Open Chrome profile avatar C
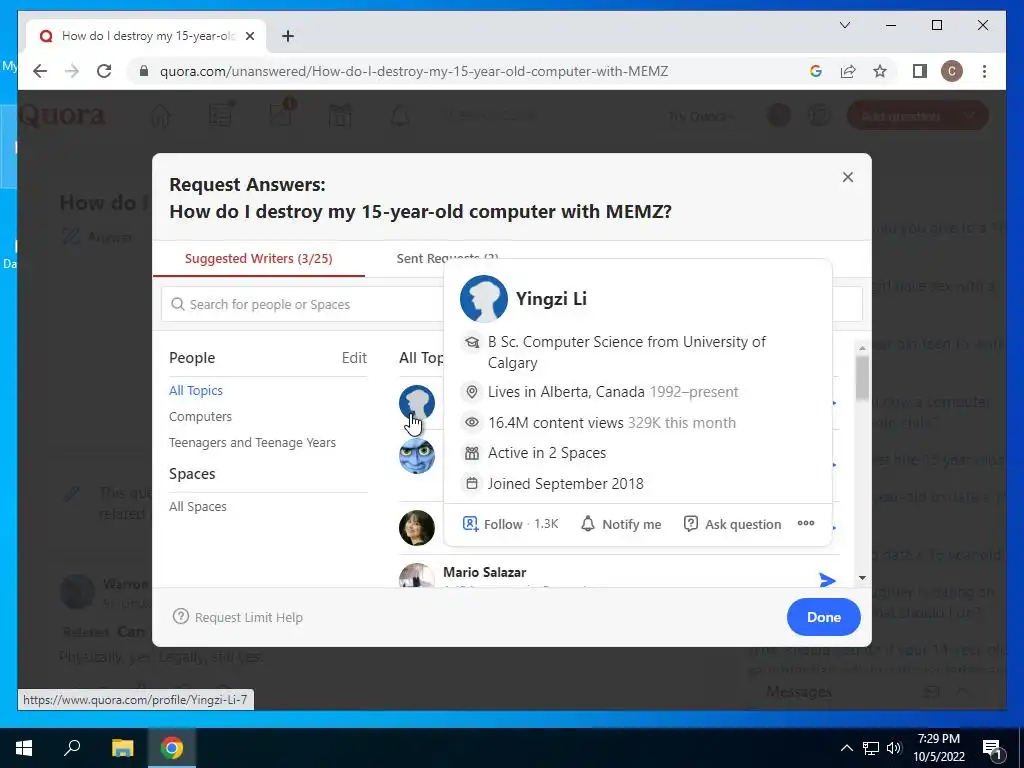The image size is (1024, 768). click(x=952, y=71)
